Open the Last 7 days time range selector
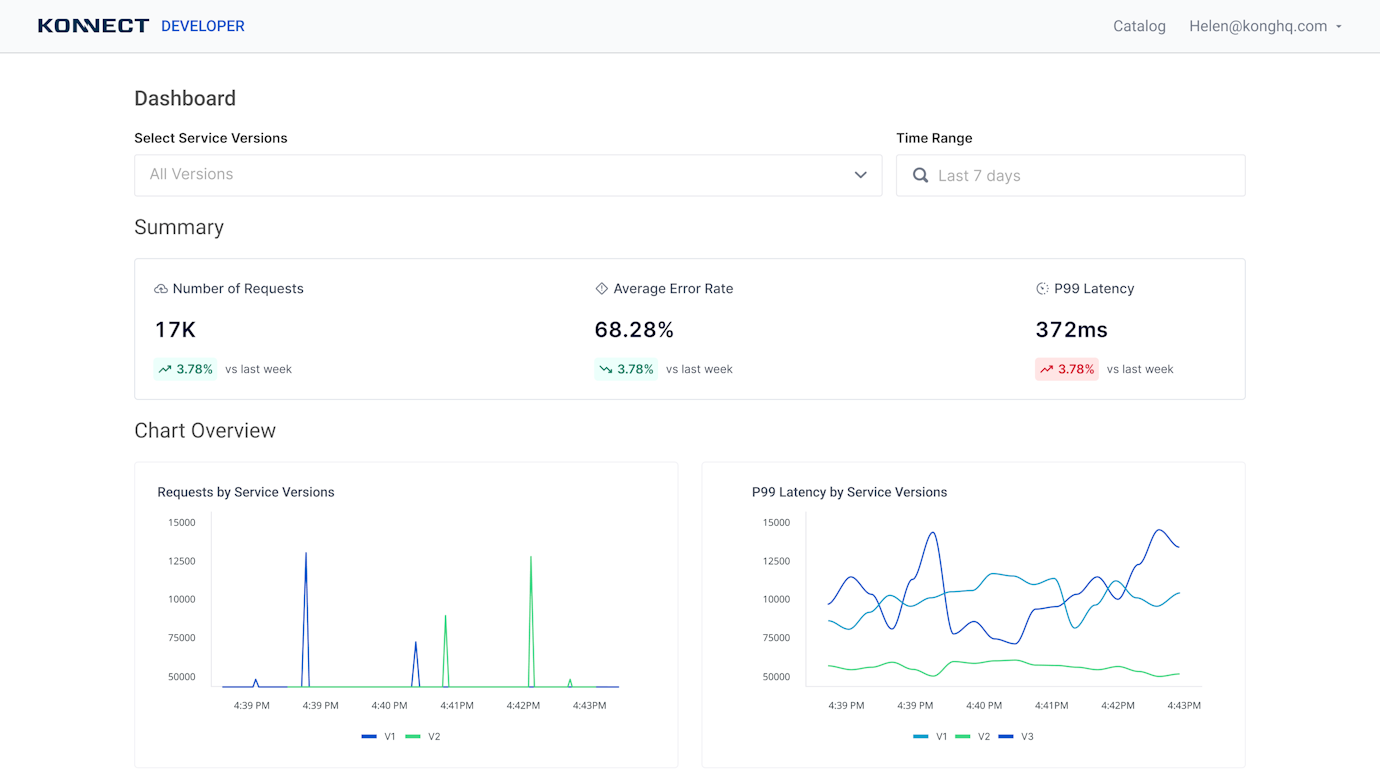Viewport: 1380px width, 776px height. pos(1070,175)
